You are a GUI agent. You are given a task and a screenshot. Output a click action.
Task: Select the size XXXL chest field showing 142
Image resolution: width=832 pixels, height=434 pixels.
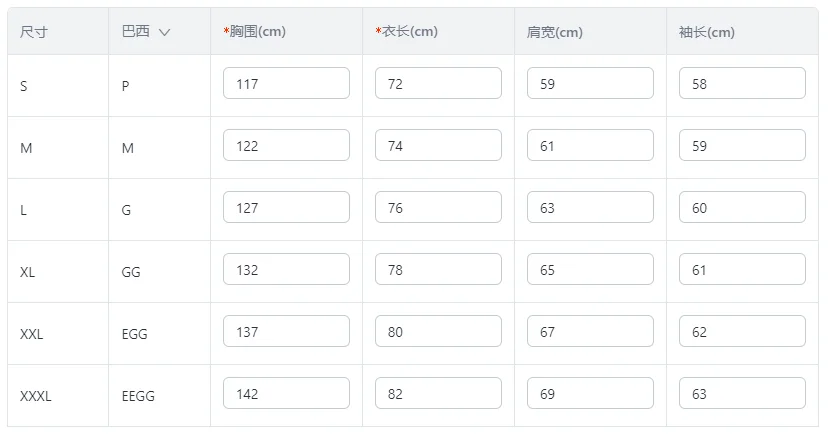pos(286,393)
